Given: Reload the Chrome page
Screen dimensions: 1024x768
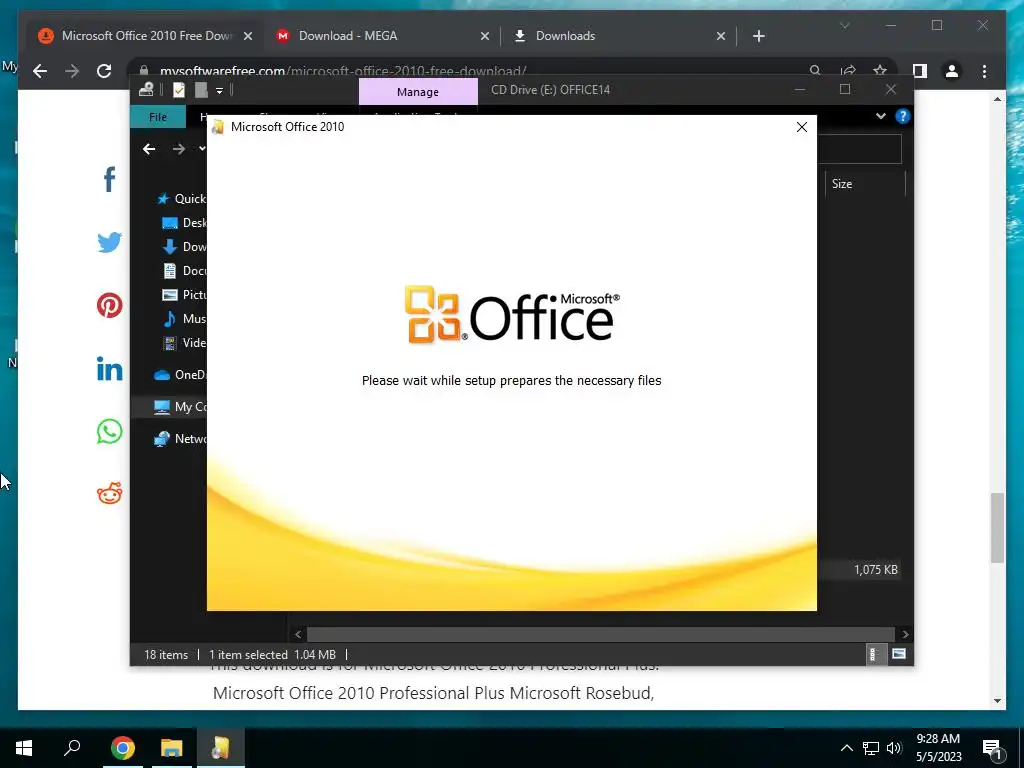Looking at the screenshot, I should 104,71.
